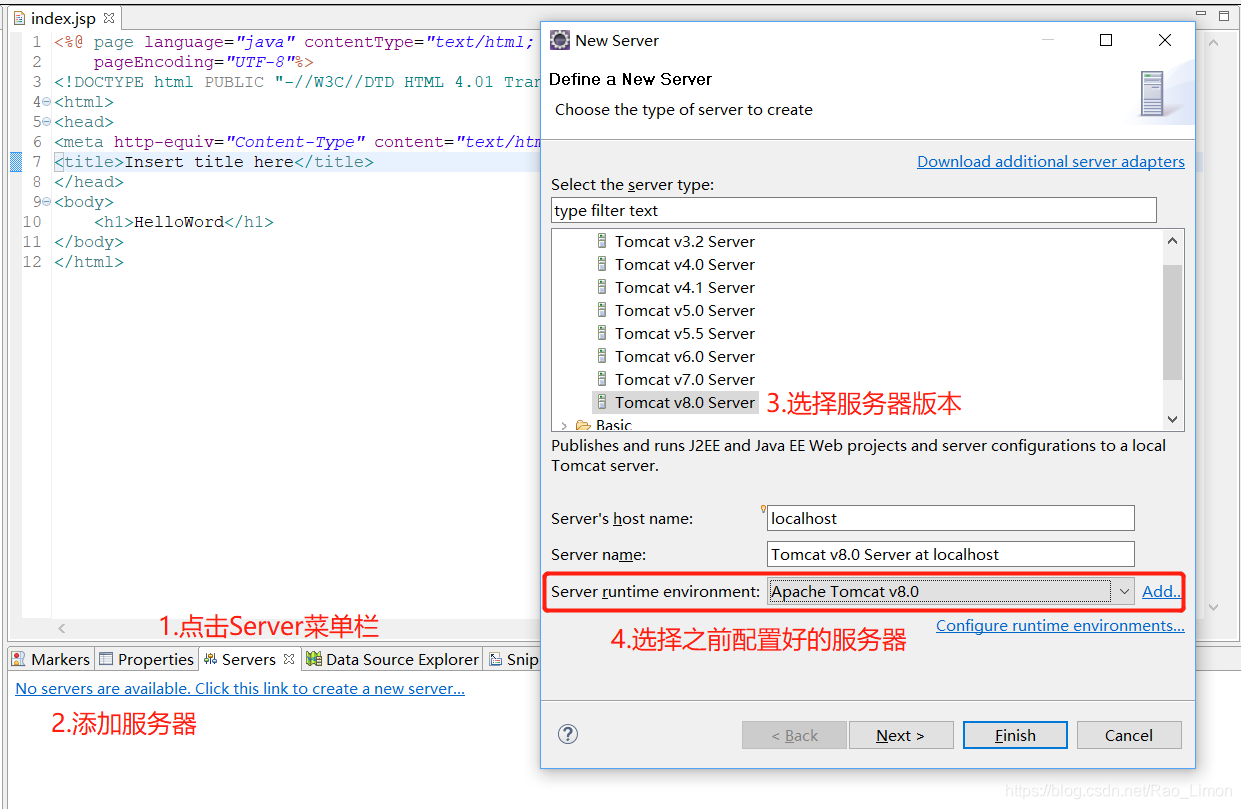Image resolution: width=1241 pixels, height=809 pixels.
Task: Maximize the New Server dialog
Action: [1106, 40]
